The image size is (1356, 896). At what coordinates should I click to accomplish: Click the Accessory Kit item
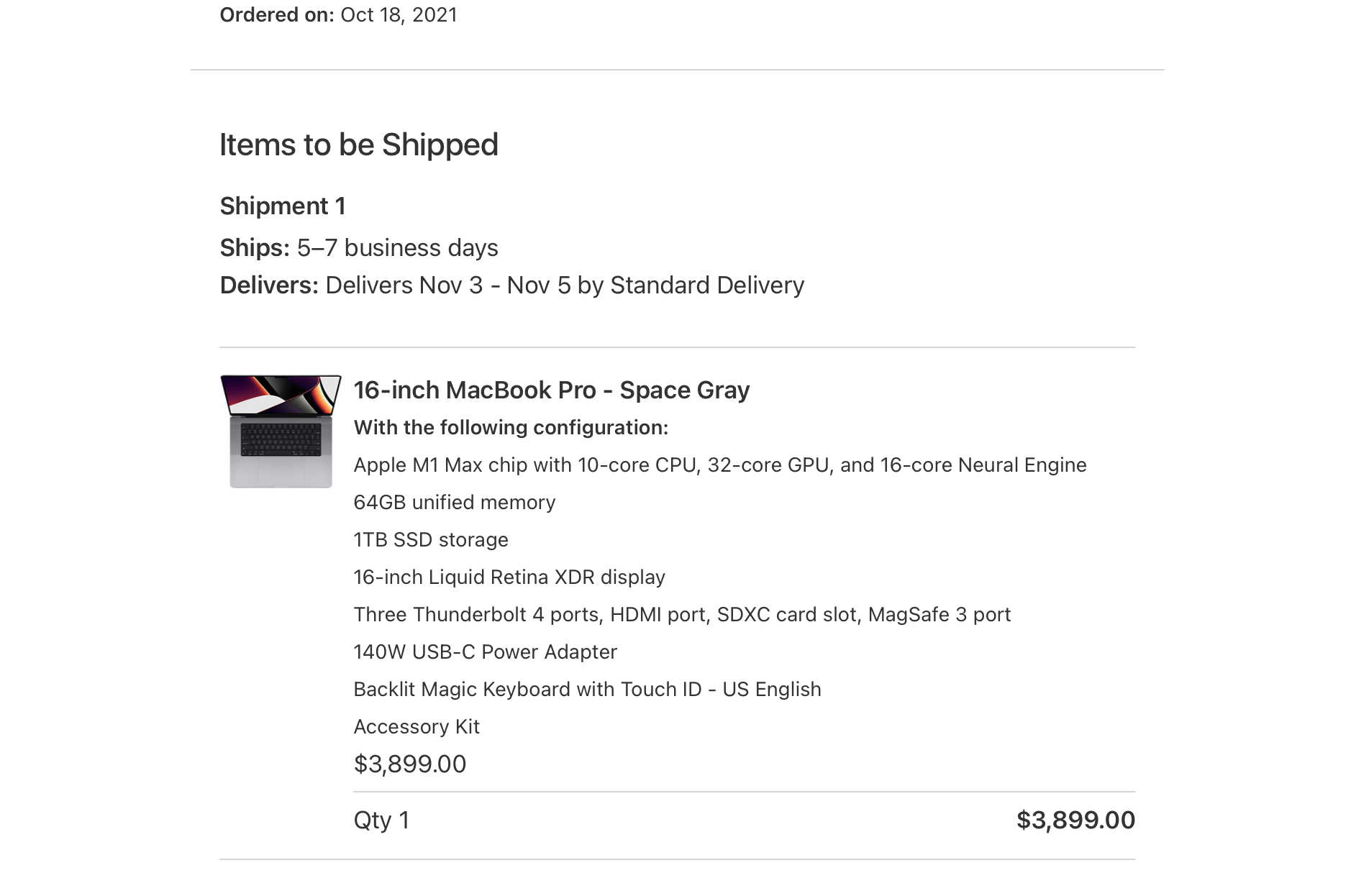coord(416,727)
